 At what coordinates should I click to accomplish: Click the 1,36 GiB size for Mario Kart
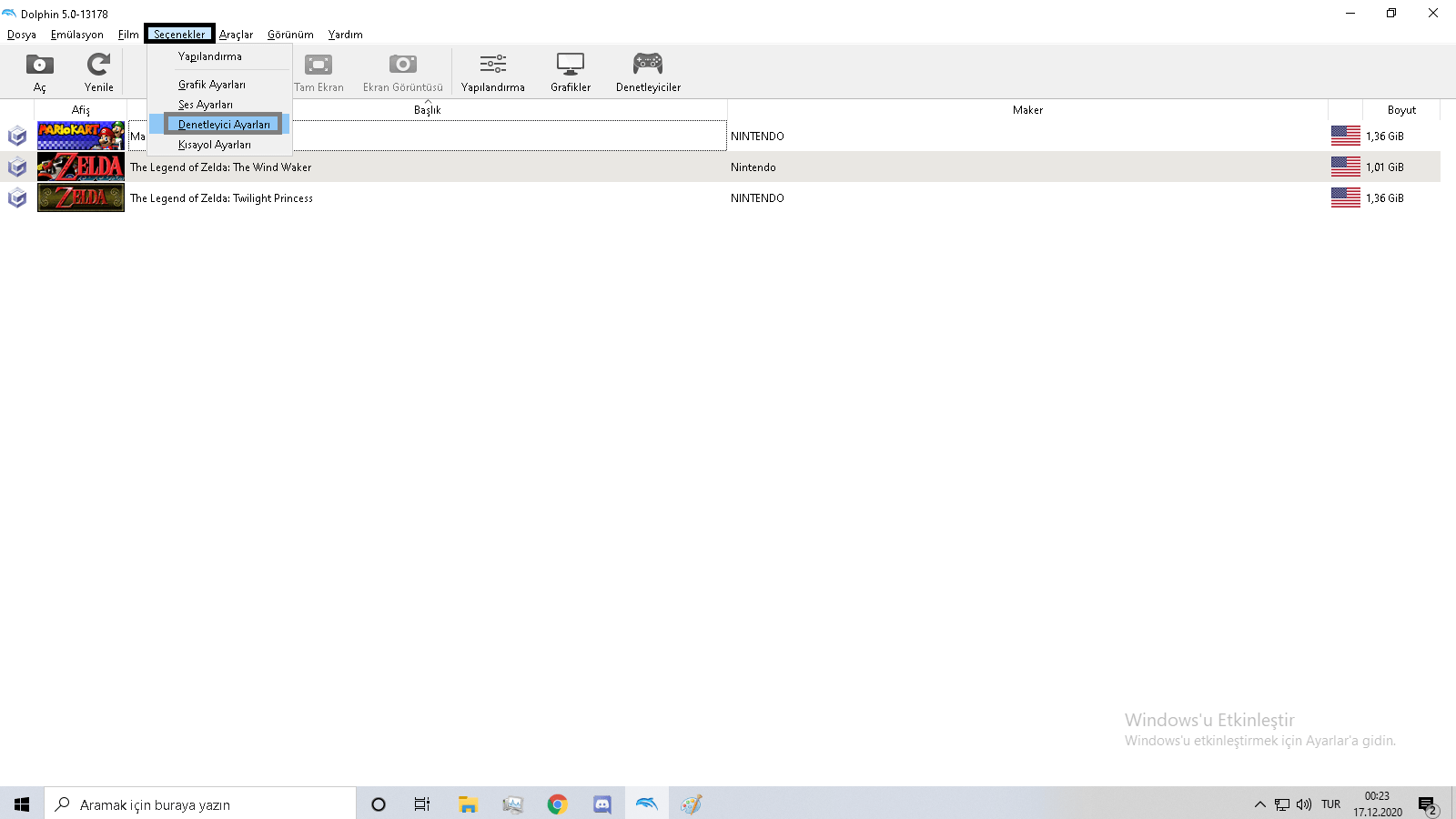(1384, 136)
